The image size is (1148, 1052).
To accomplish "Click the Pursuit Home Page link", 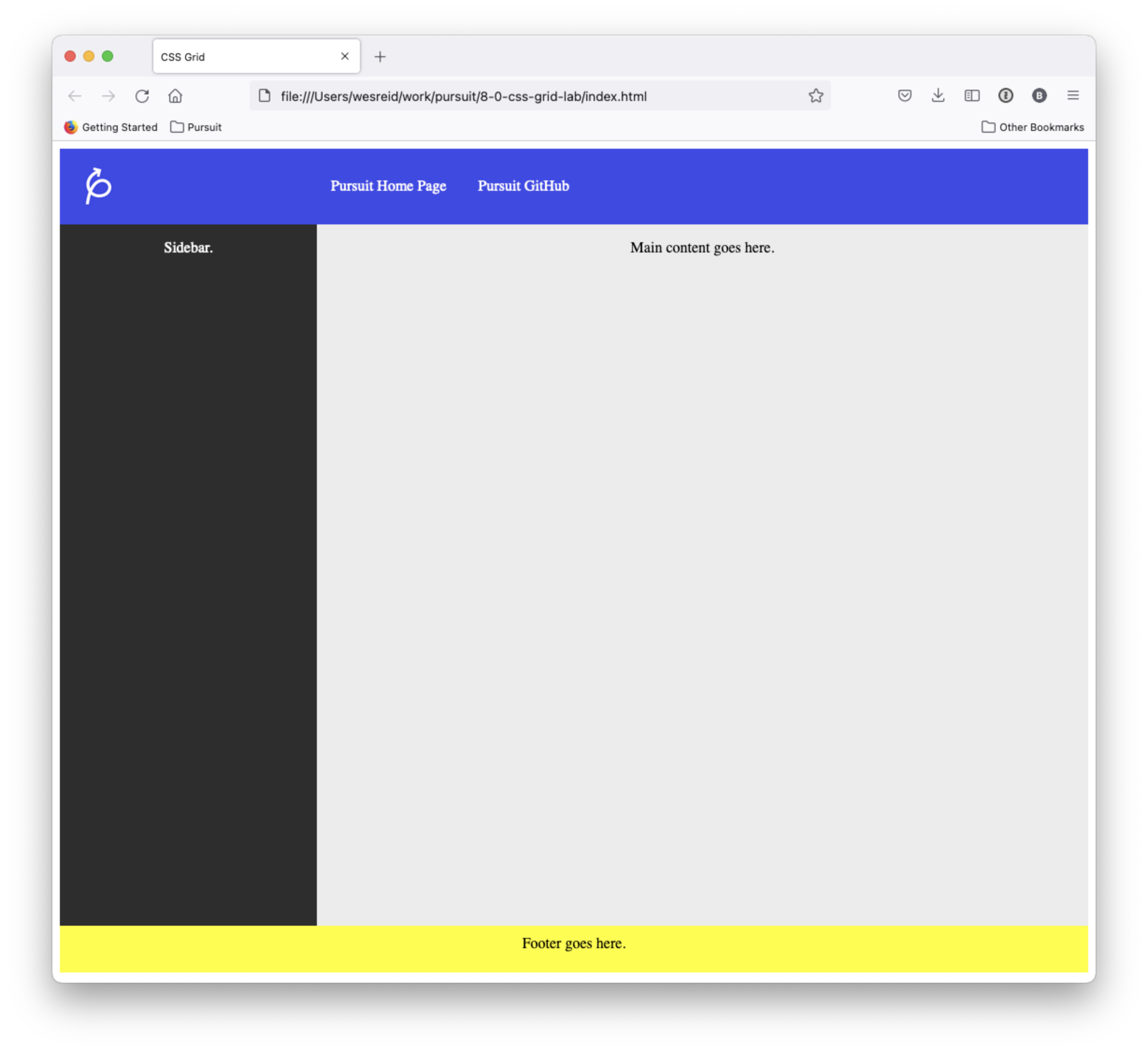I will 388,185.
